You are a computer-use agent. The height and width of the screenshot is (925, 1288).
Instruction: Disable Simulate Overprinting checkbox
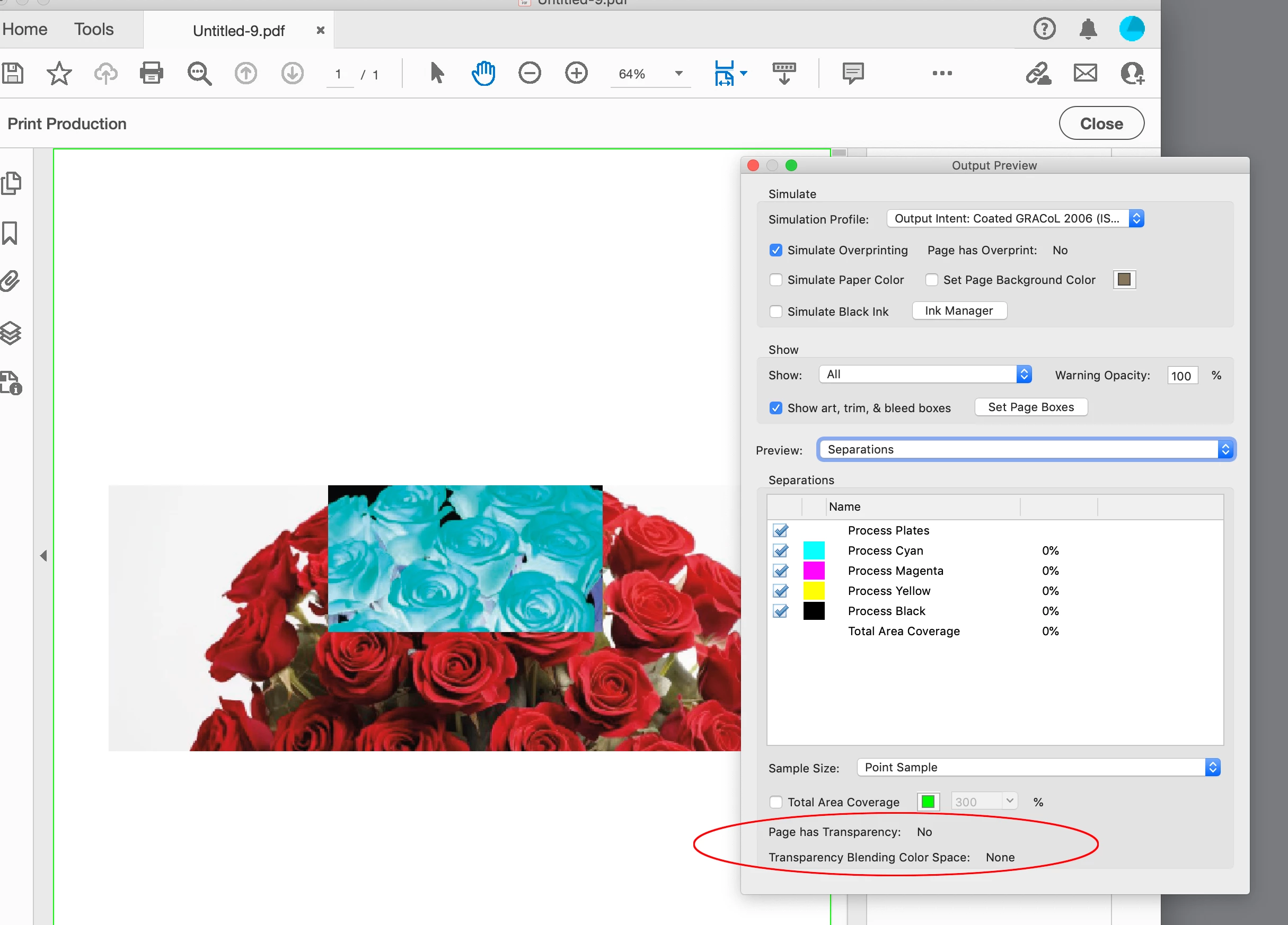pyautogui.click(x=776, y=250)
